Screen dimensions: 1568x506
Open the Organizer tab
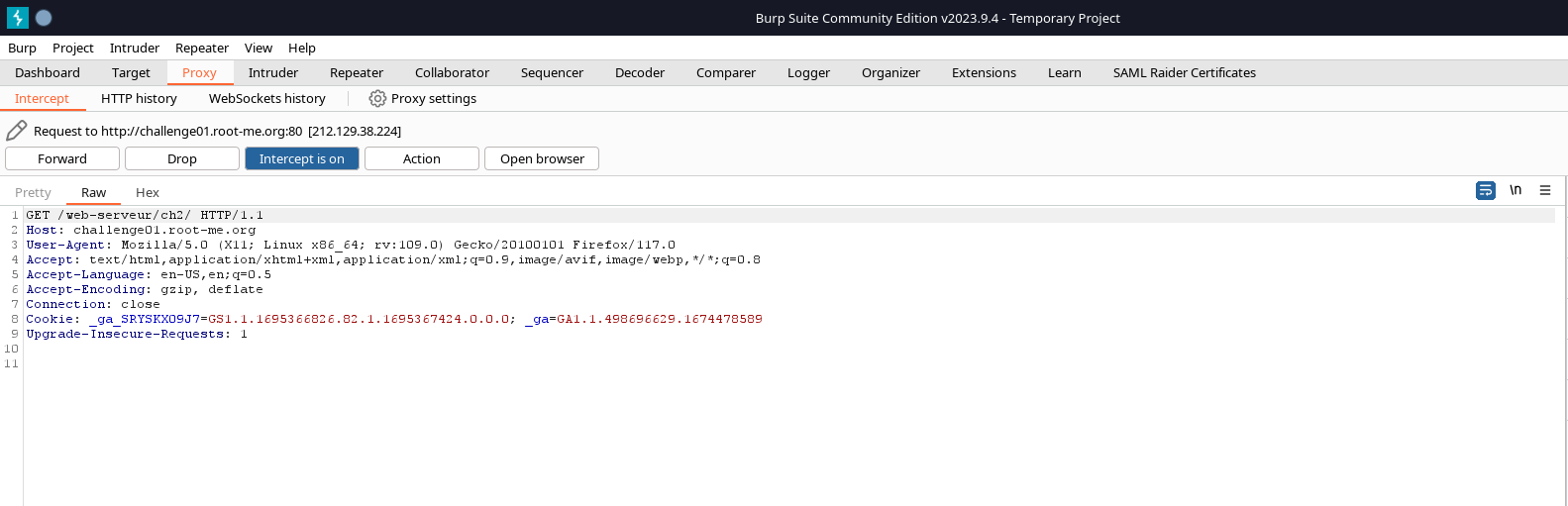[x=890, y=72]
